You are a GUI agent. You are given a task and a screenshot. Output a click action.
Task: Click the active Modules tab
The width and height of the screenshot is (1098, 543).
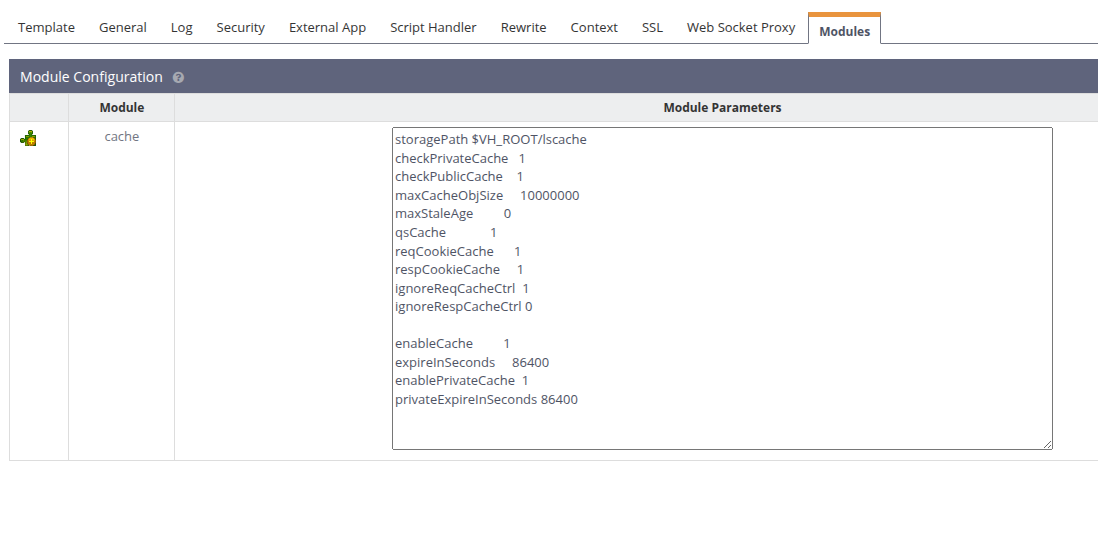844,31
